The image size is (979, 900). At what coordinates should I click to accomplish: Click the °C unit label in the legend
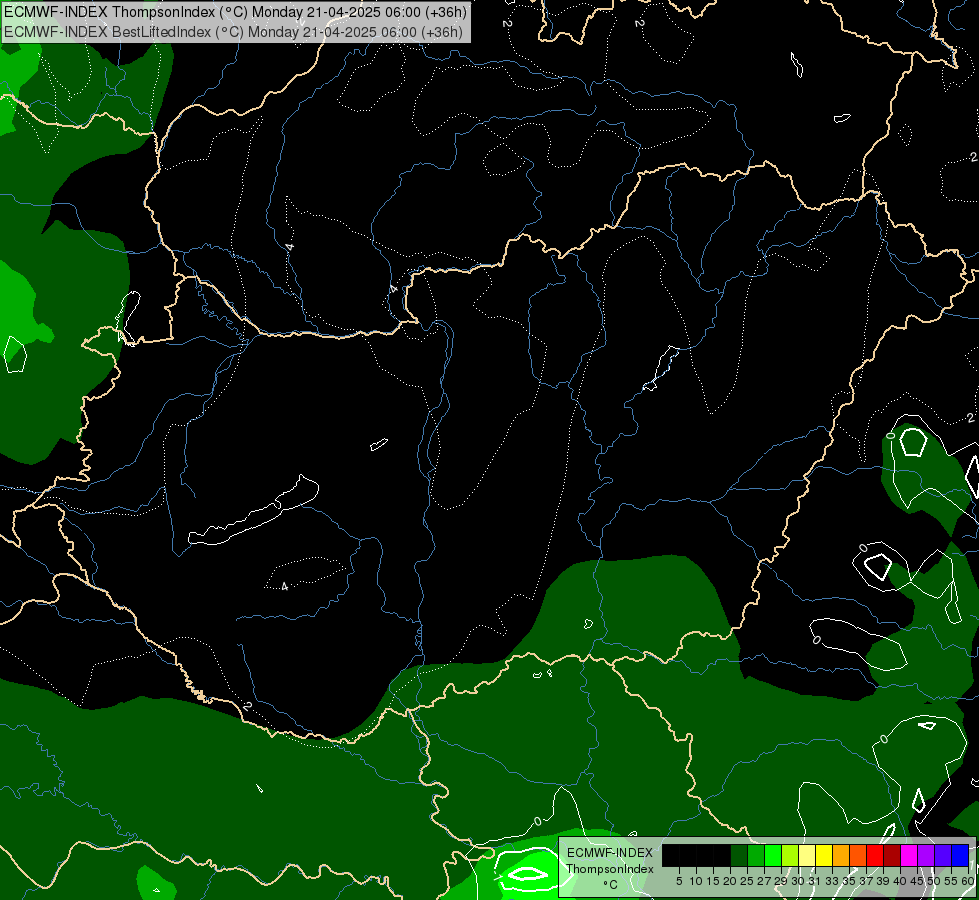coord(610,884)
